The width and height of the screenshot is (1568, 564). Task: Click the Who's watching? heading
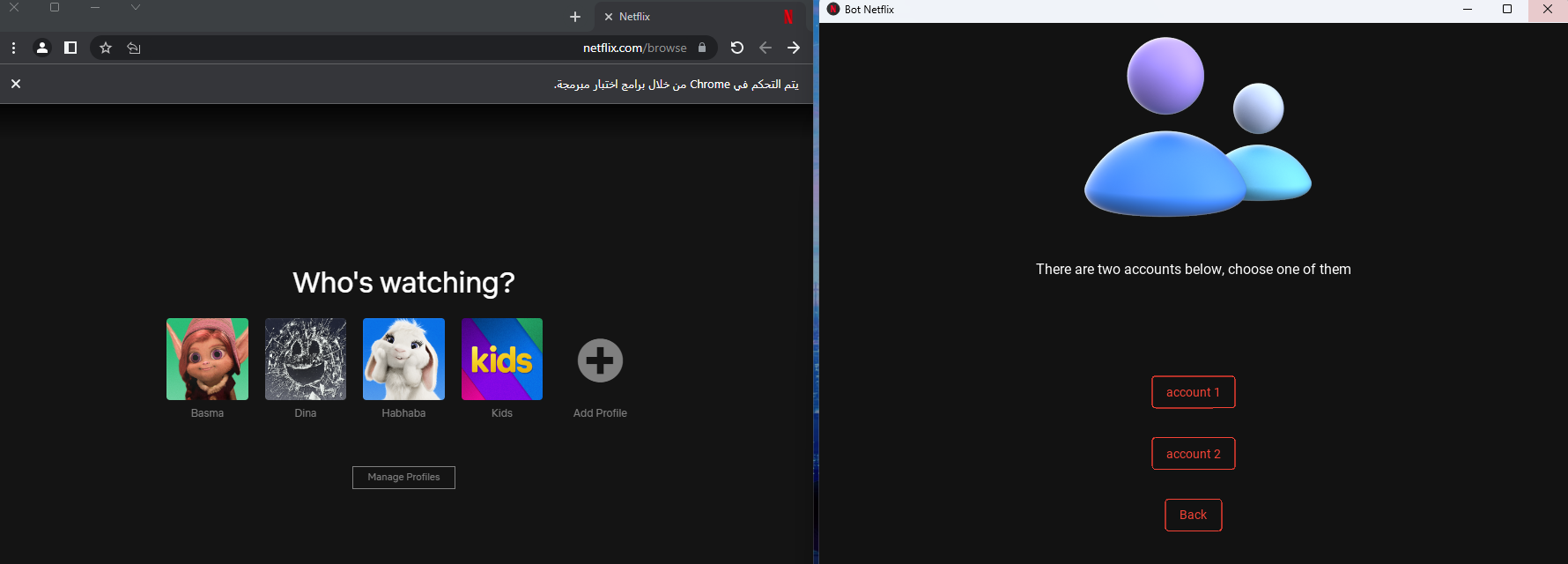coord(403,283)
